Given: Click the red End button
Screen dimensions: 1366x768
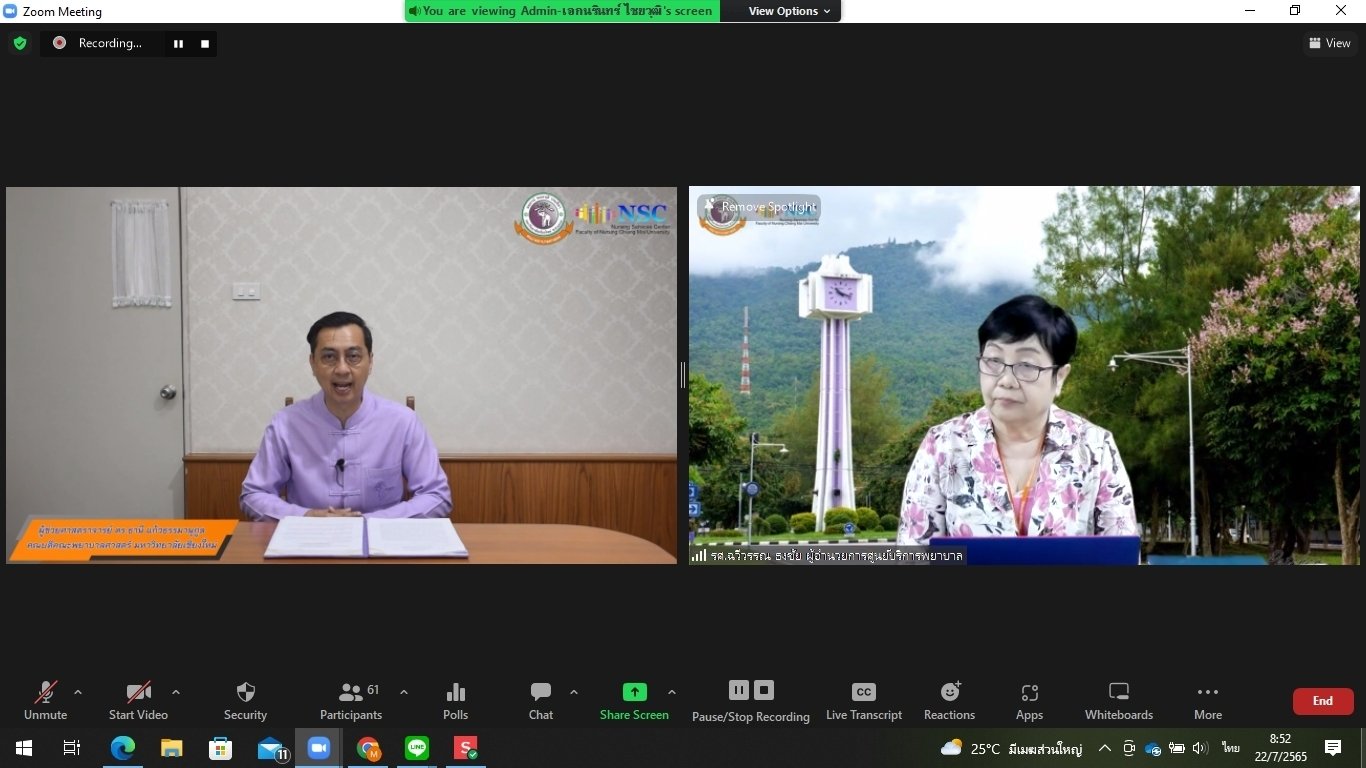Looking at the screenshot, I should (1323, 701).
